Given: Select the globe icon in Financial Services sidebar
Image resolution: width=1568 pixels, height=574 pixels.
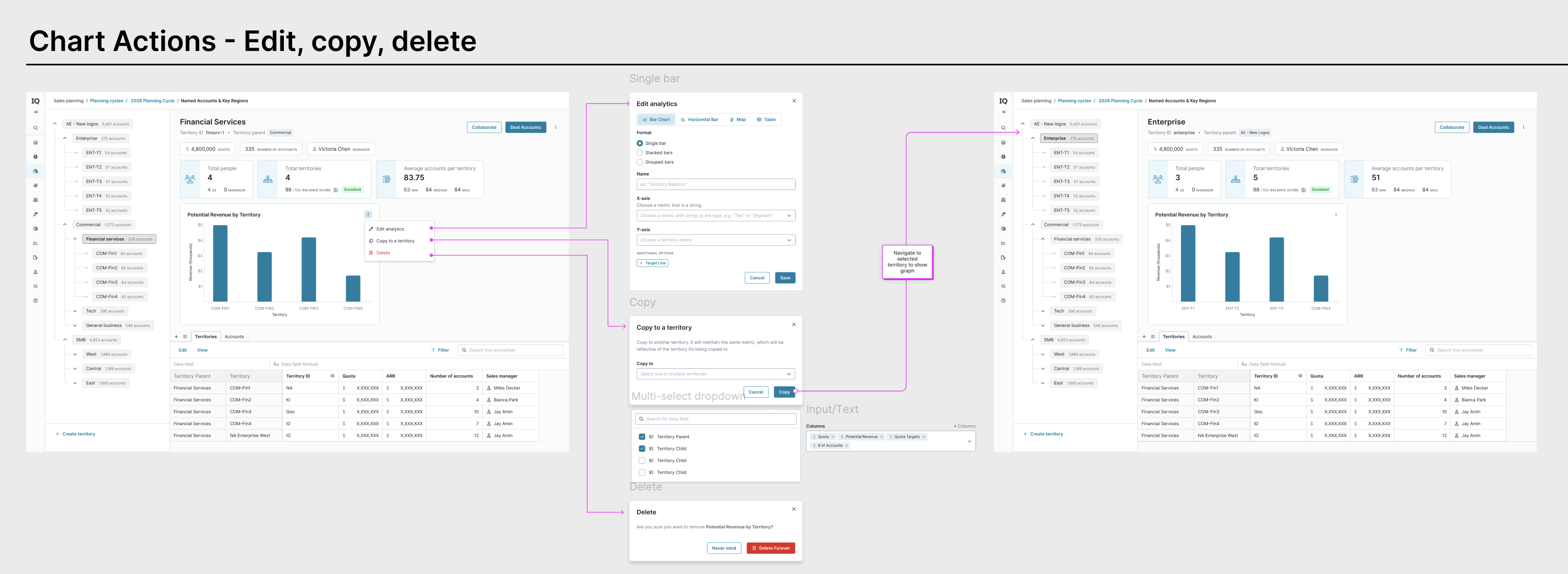Looking at the screenshot, I should tap(35, 157).
